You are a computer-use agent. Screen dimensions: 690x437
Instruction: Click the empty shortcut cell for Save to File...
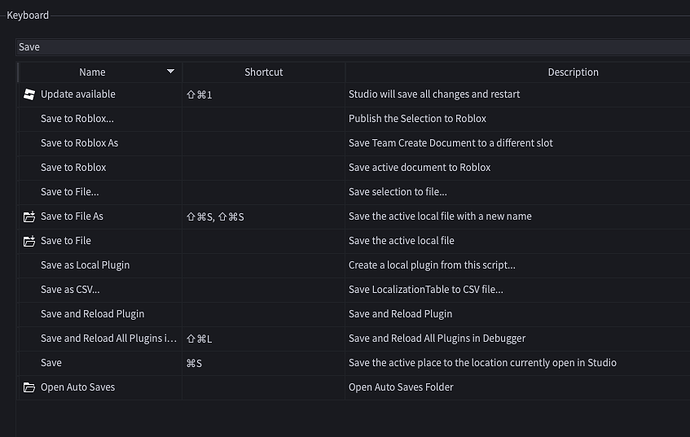tap(263, 241)
